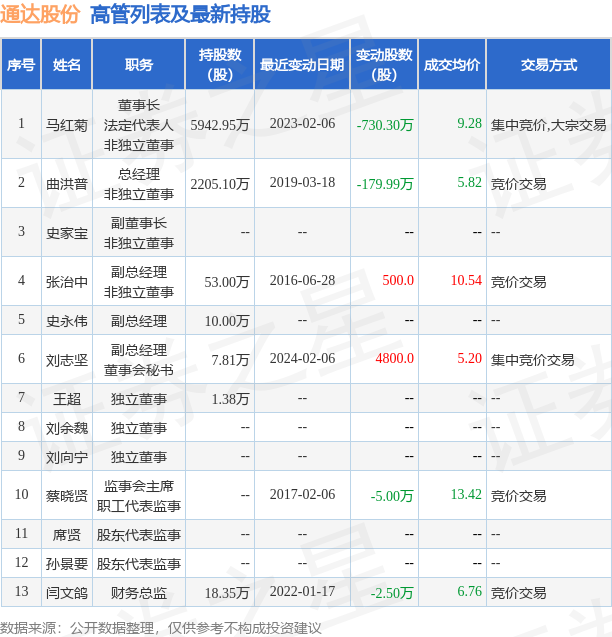
Task: Click the 数据来源 footer note
Action: 161,628
